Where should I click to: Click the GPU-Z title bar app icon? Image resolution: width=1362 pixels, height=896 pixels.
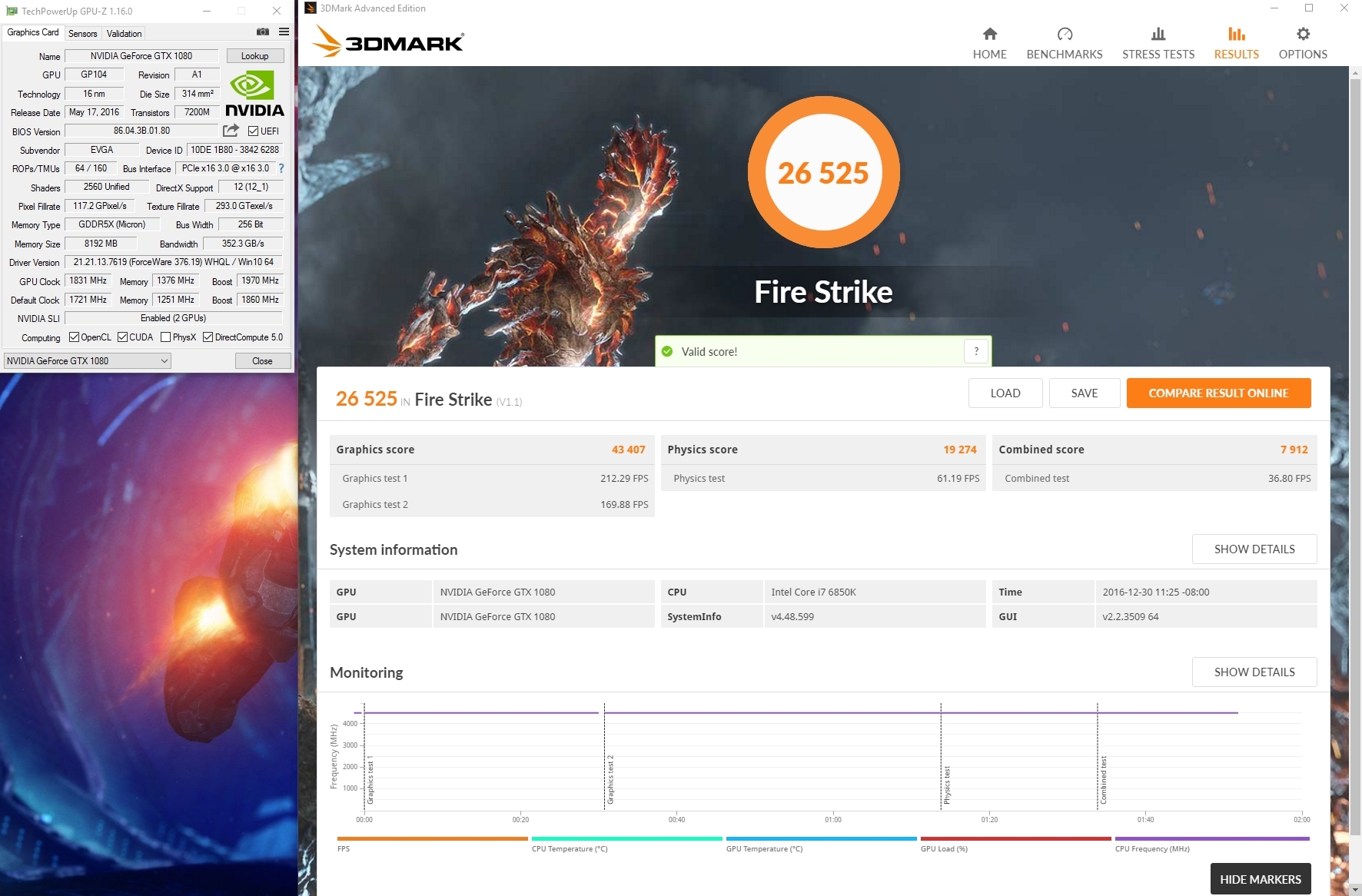point(12,11)
